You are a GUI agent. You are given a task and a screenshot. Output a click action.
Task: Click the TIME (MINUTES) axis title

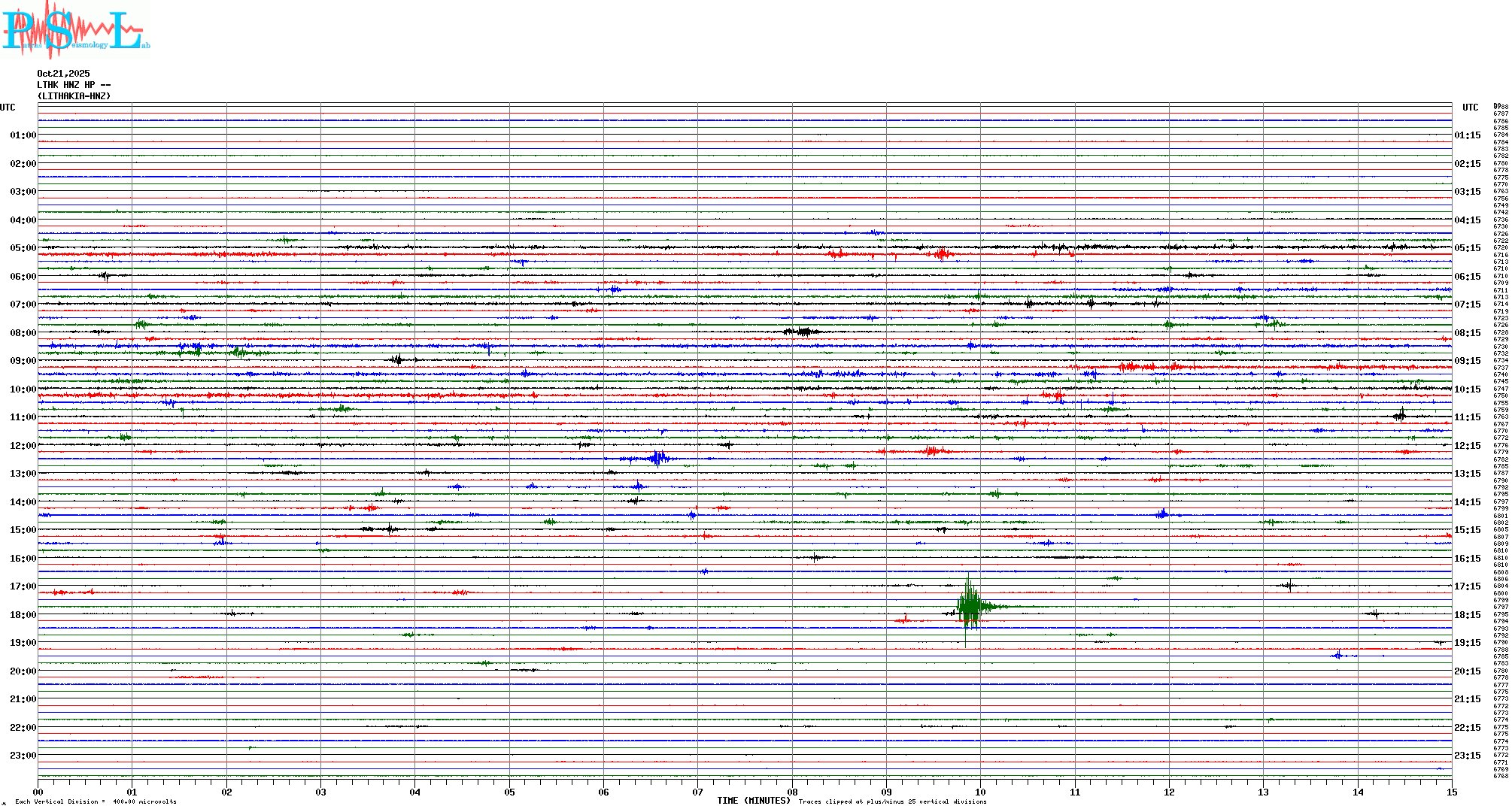753,801
